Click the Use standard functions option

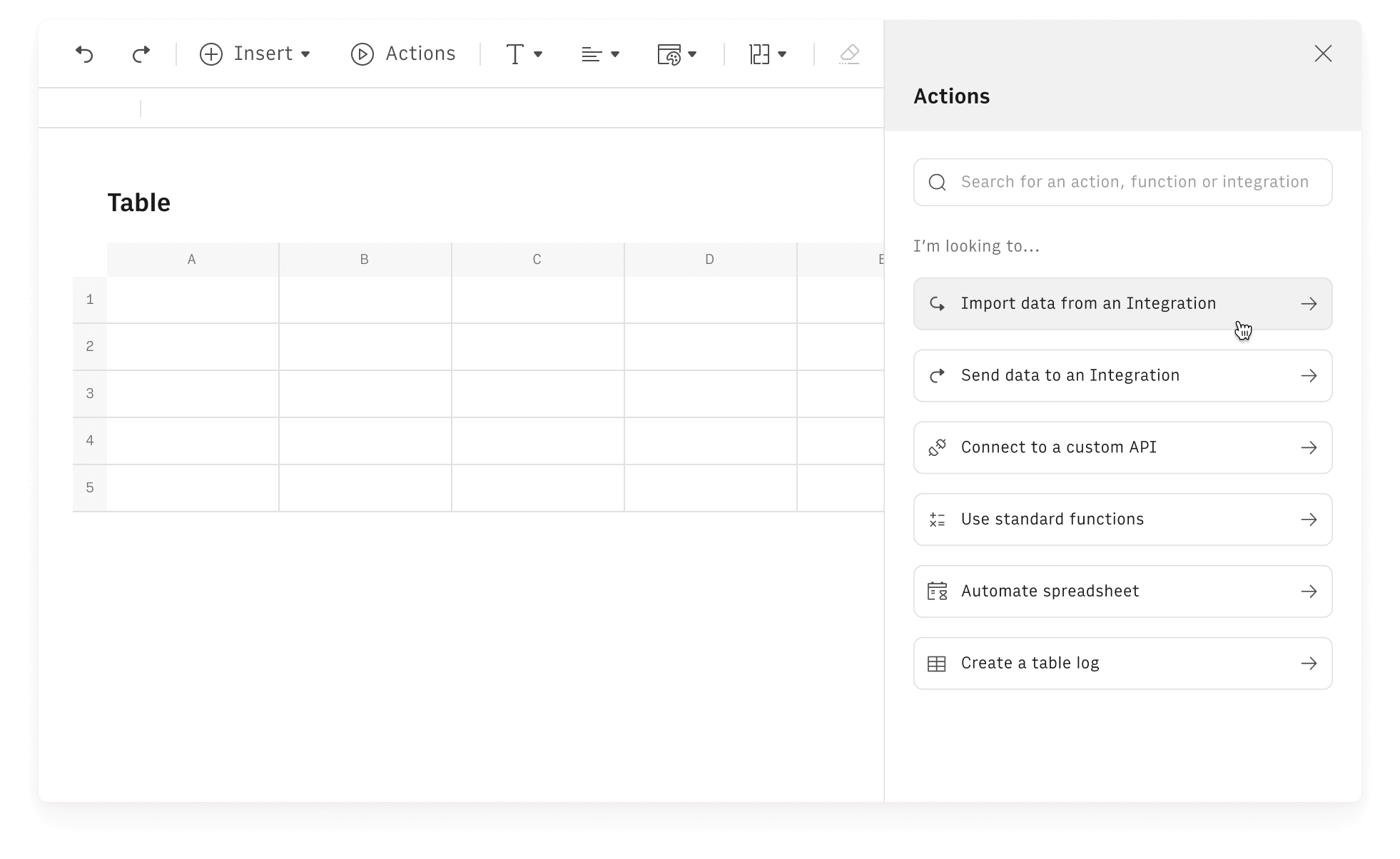[x=1123, y=519]
